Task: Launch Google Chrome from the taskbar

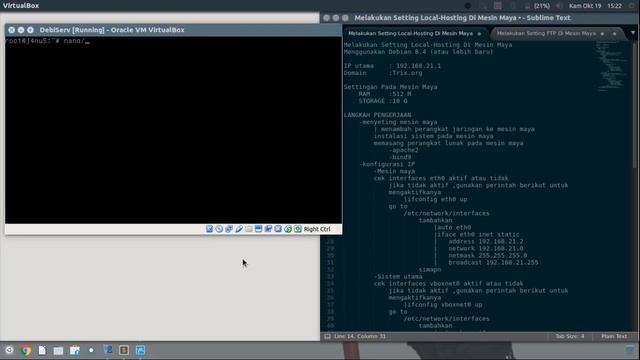Action: [x=26, y=350]
